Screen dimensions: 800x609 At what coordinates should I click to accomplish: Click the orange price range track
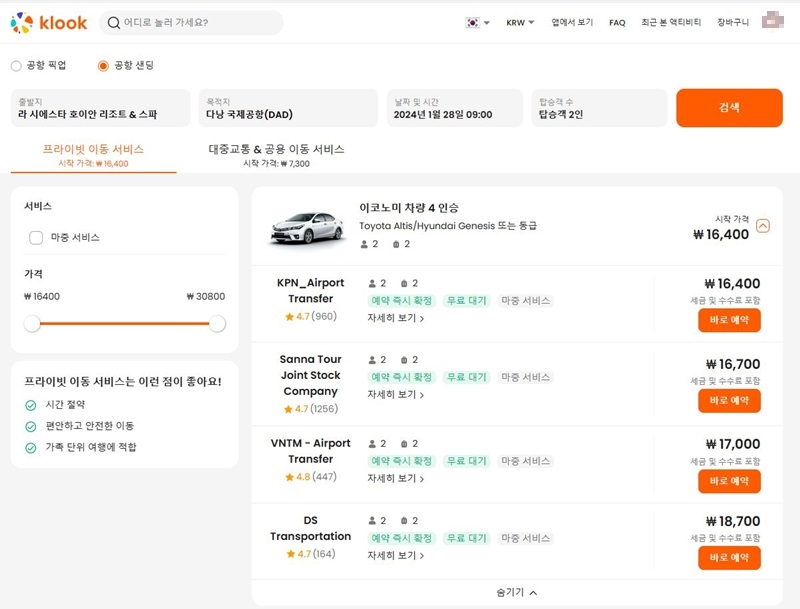(x=125, y=323)
